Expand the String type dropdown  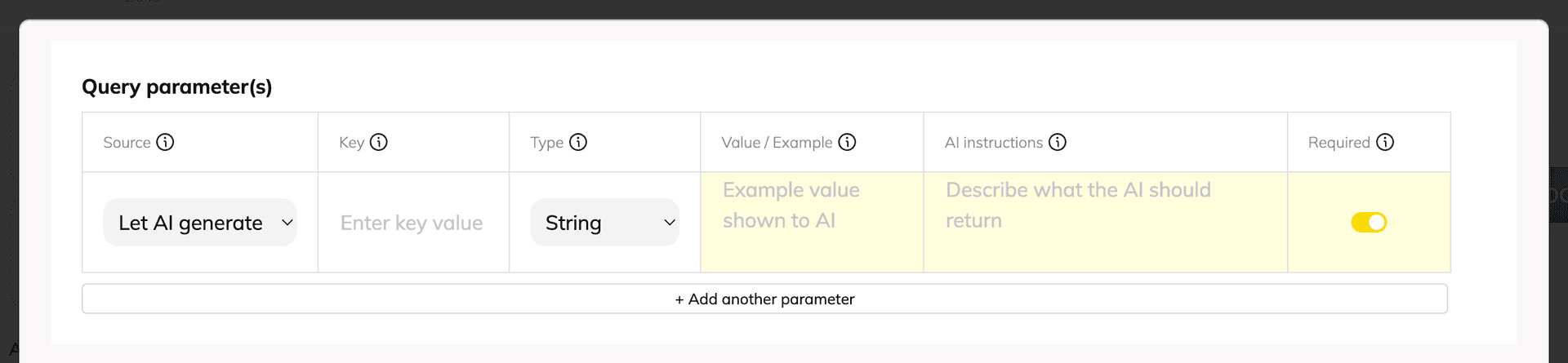click(x=604, y=223)
